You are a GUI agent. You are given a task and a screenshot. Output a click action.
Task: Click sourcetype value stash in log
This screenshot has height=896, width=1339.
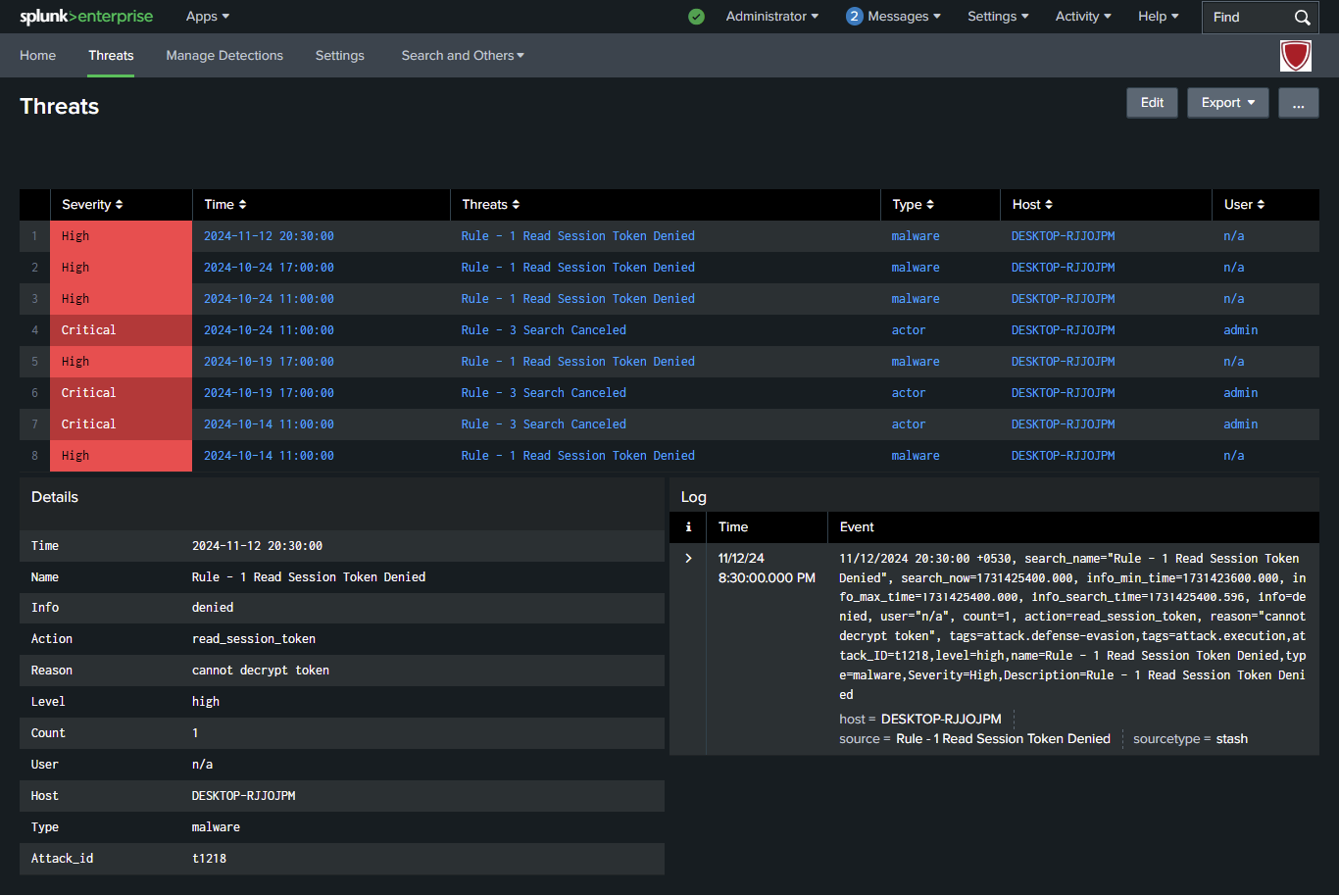click(x=1232, y=739)
